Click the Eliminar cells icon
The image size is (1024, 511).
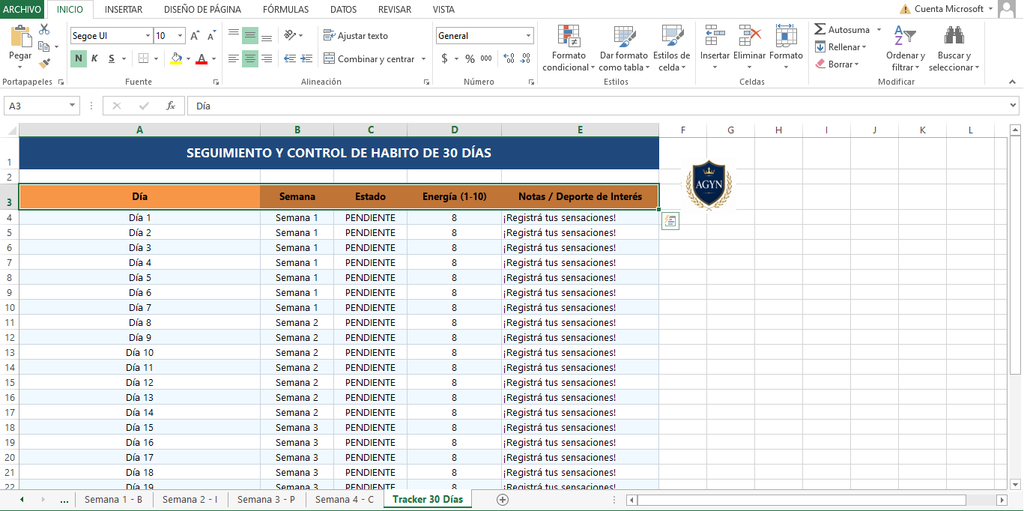click(x=749, y=37)
